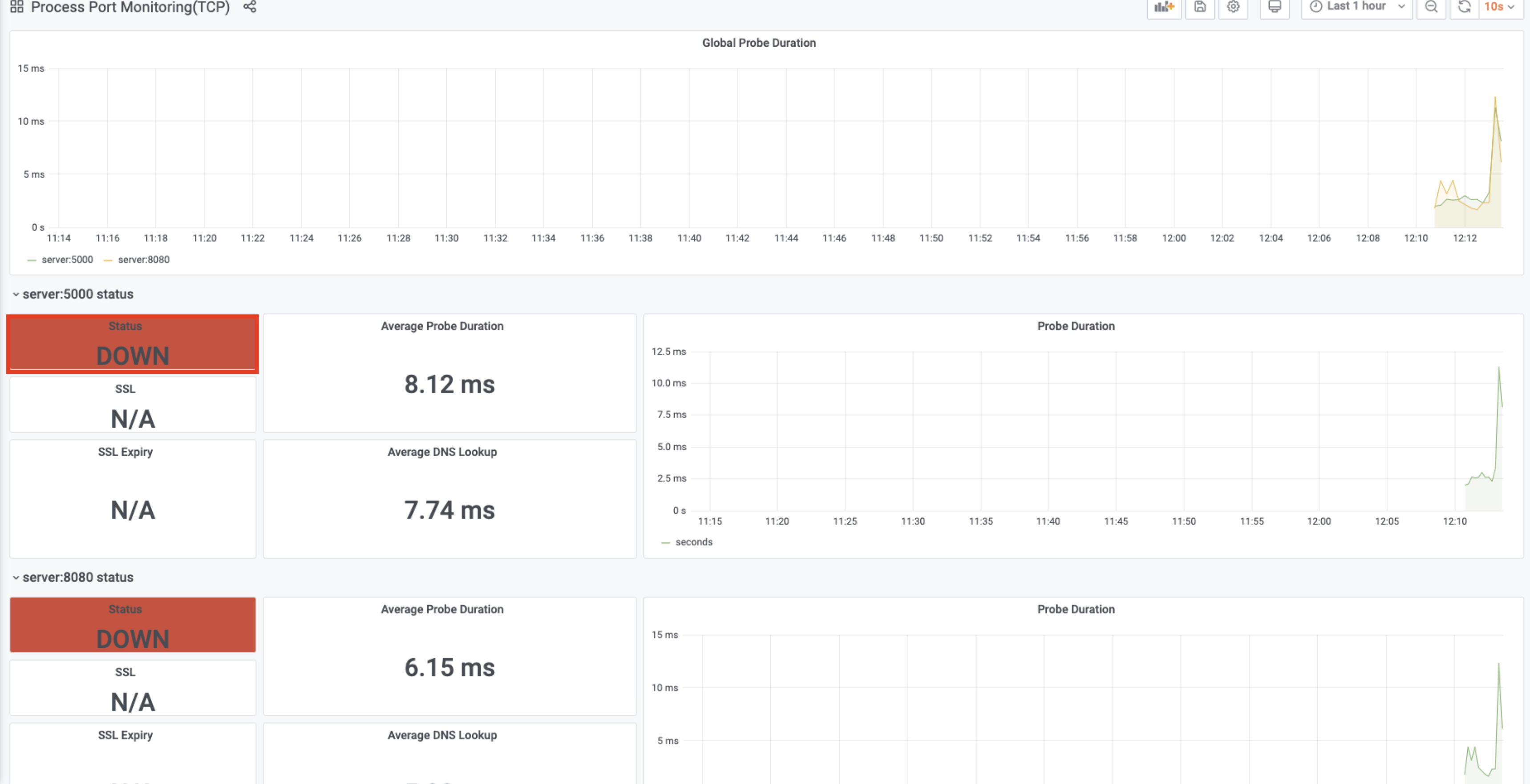Open the 10s refresh interval dropdown
The height and width of the screenshot is (784, 1530).
[x=1500, y=7]
